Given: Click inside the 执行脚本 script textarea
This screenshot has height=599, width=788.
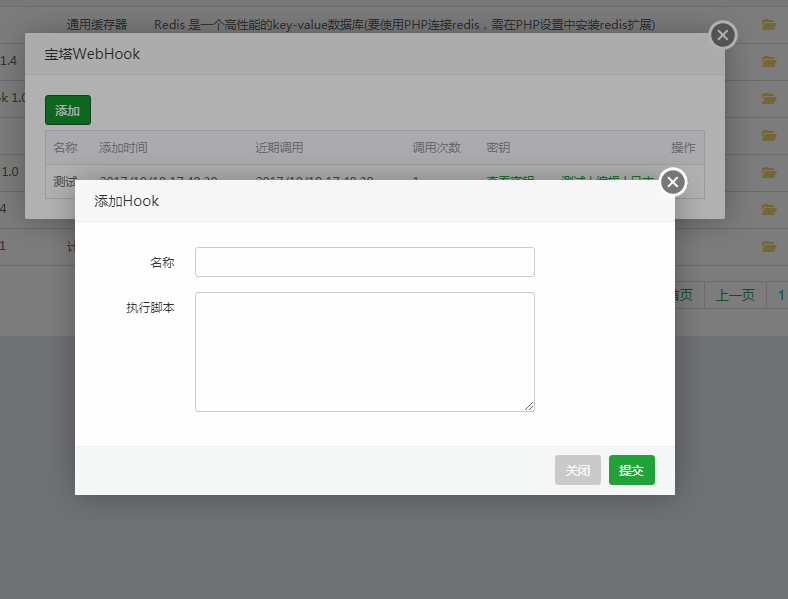Looking at the screenshot, I should [x=364, y=351].
